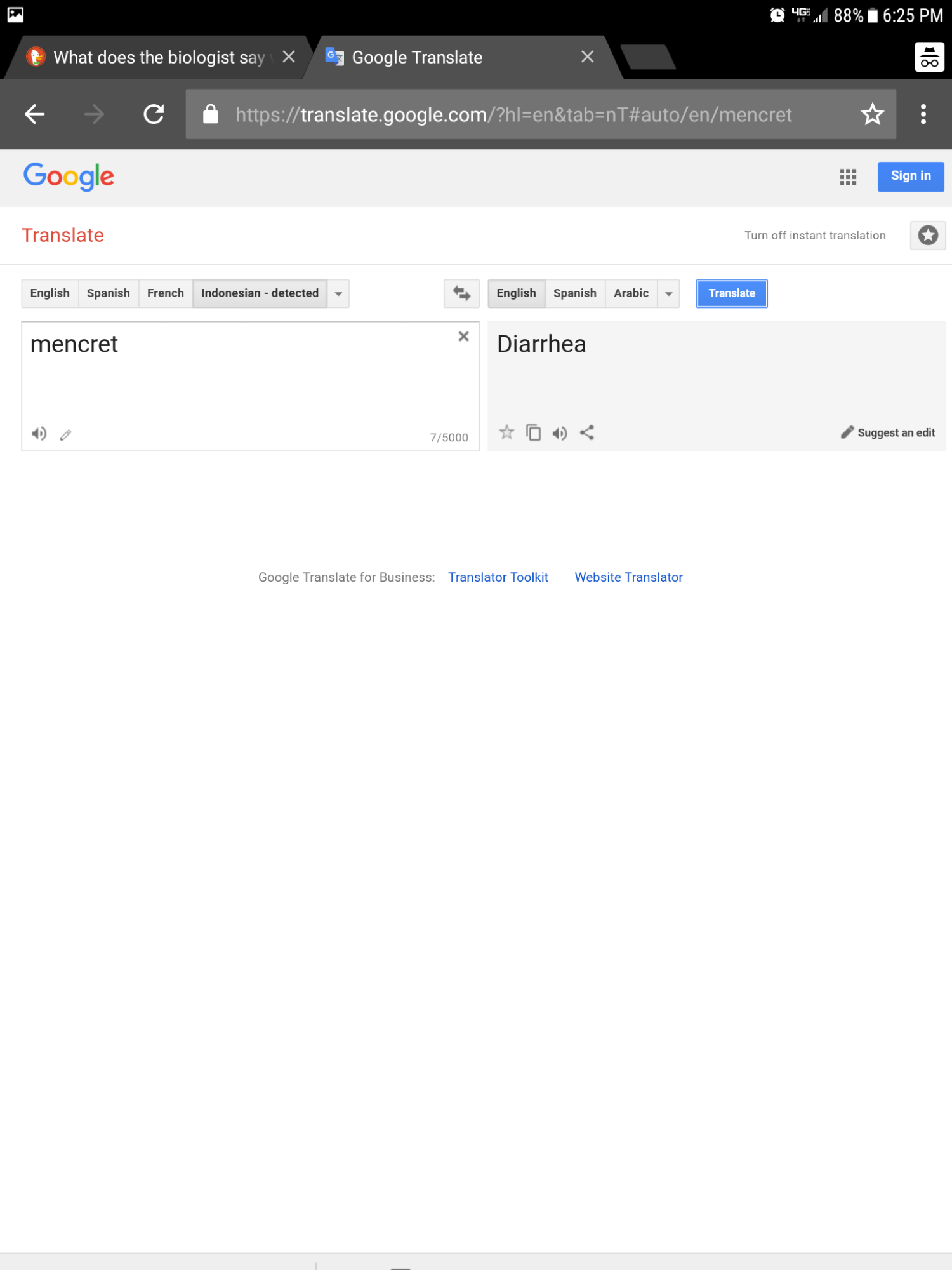Expand the source language dropdown arrow
The height and width of the screenshot is (1270, 952).
[338, 293]
